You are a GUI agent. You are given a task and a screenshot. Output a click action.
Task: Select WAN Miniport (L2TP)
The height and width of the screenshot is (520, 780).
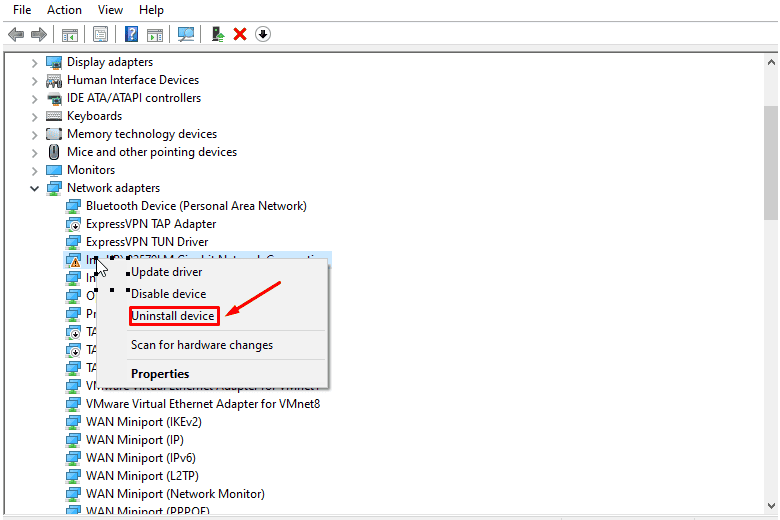click(x=142, y=476)
